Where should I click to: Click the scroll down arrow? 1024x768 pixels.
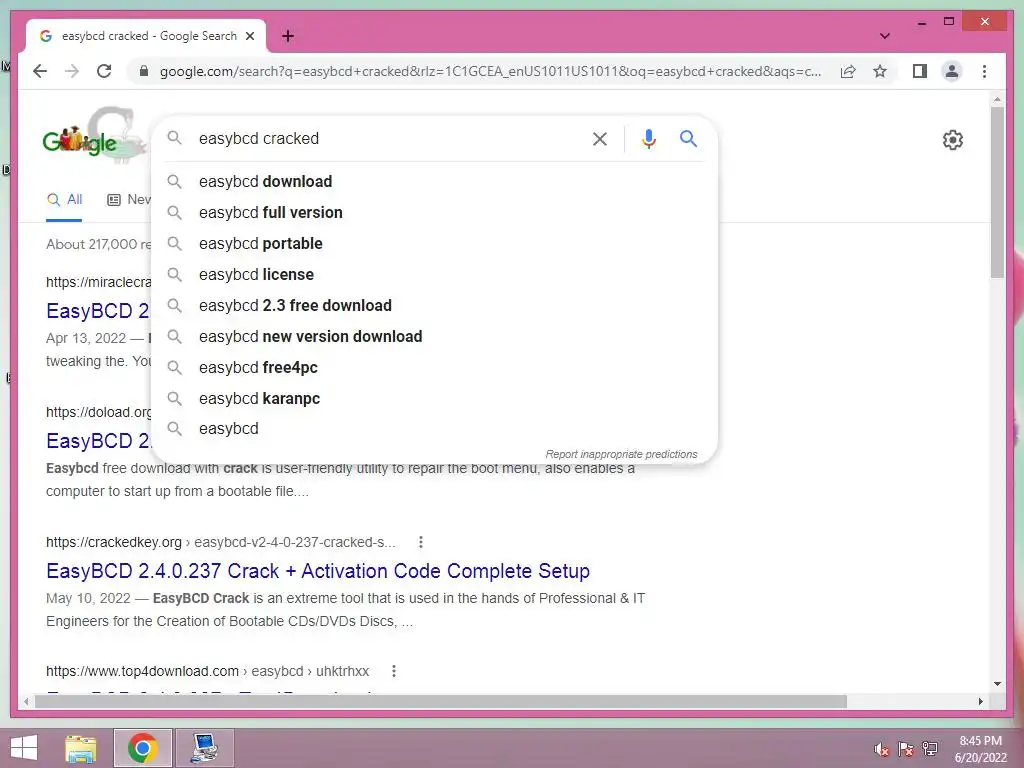997,684
